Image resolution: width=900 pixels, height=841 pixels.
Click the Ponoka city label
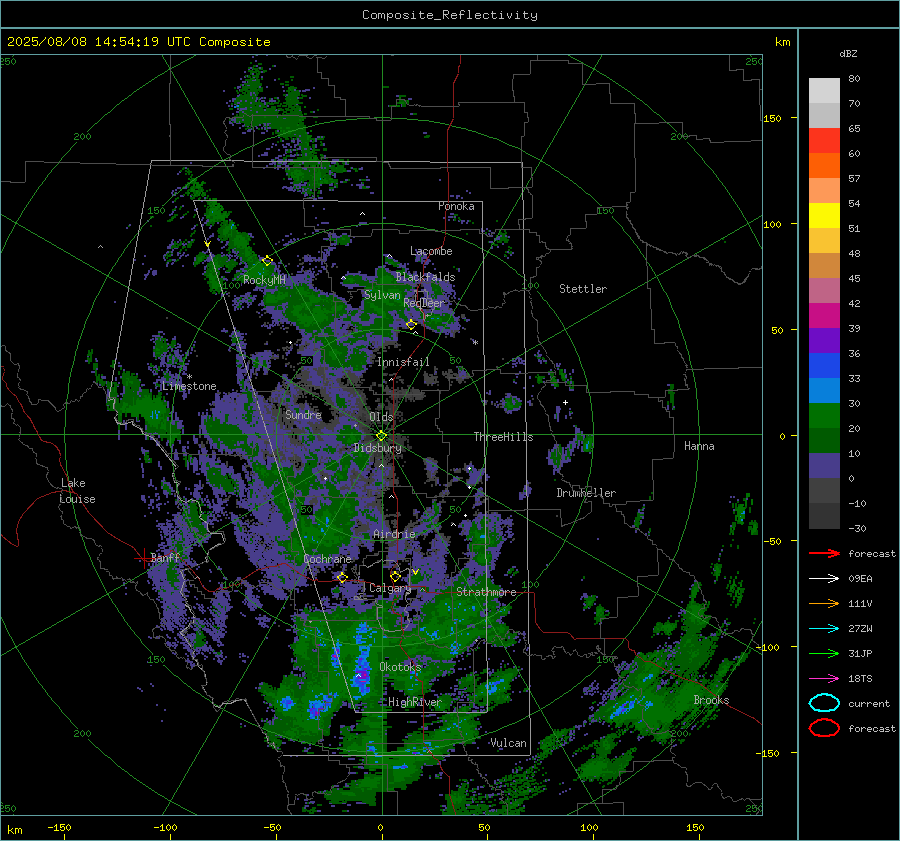456,206
